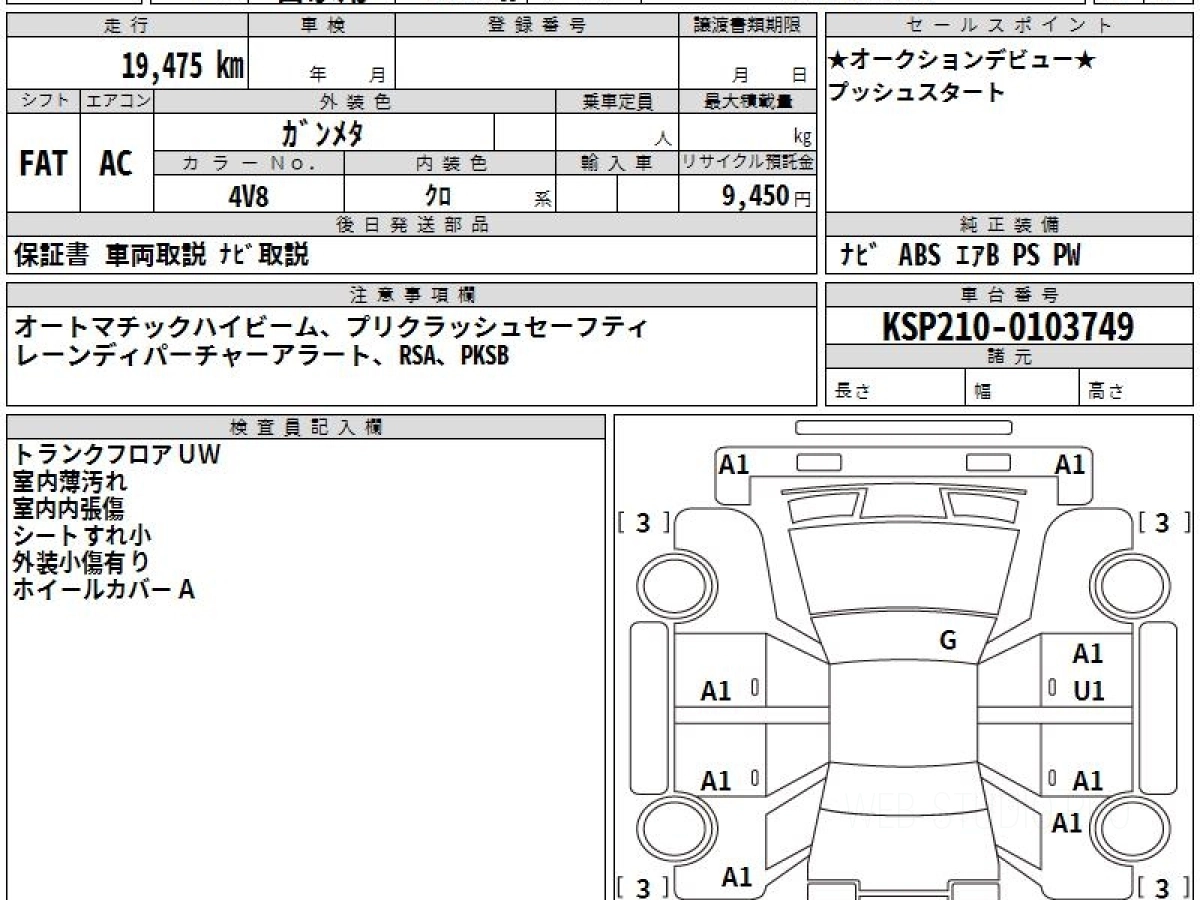Viewport: 1200px width, 900px height.
Task: Select the mileage value 19,475 km
Action: point(183,66)
